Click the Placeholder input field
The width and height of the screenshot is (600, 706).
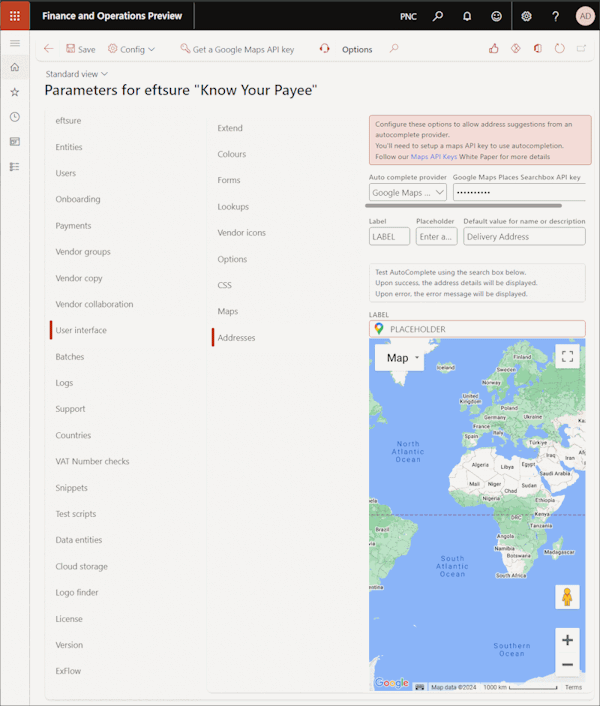click(437, 237)
